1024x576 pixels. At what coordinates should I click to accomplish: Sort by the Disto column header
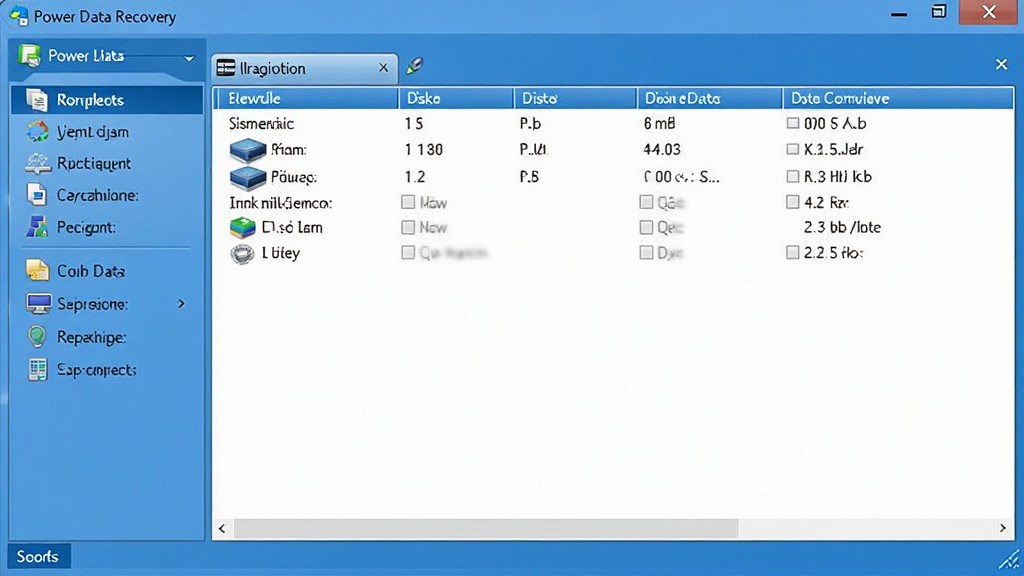tap(575, 99)
